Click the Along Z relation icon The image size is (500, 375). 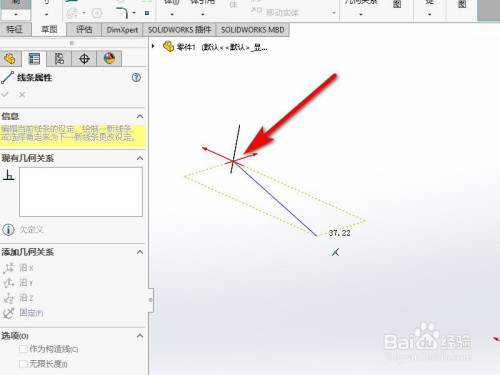[8, 298]
